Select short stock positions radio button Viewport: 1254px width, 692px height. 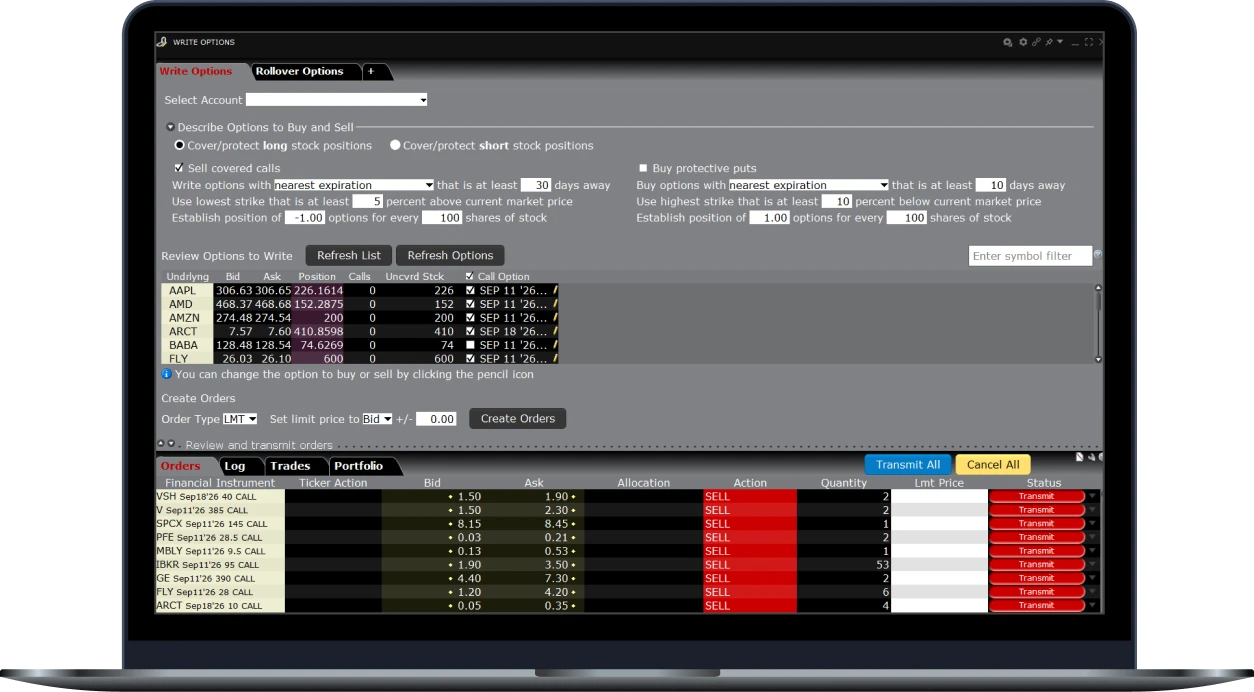tap(395, 145)
